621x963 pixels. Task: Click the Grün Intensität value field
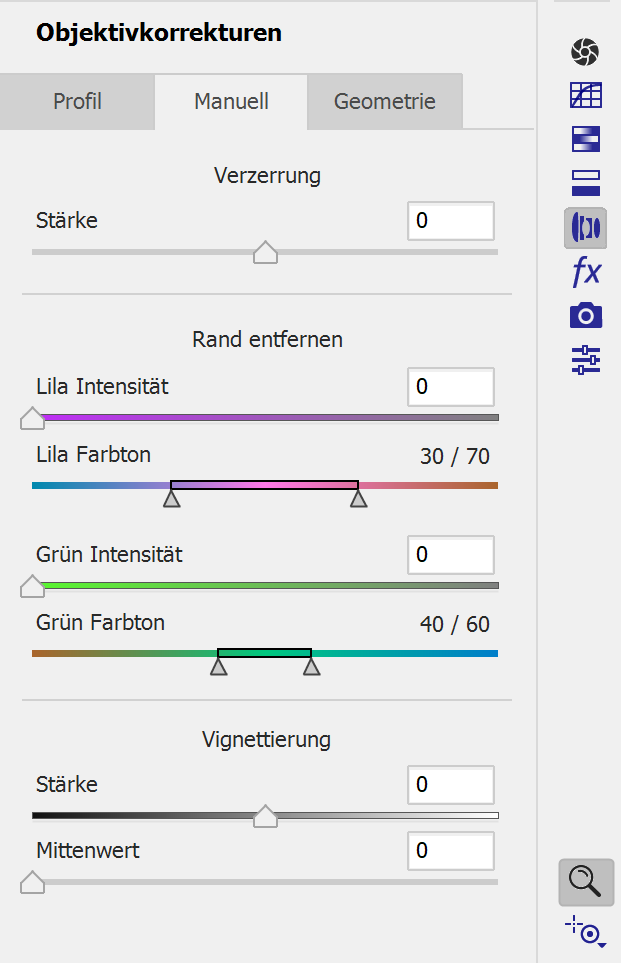coord(450,554)
